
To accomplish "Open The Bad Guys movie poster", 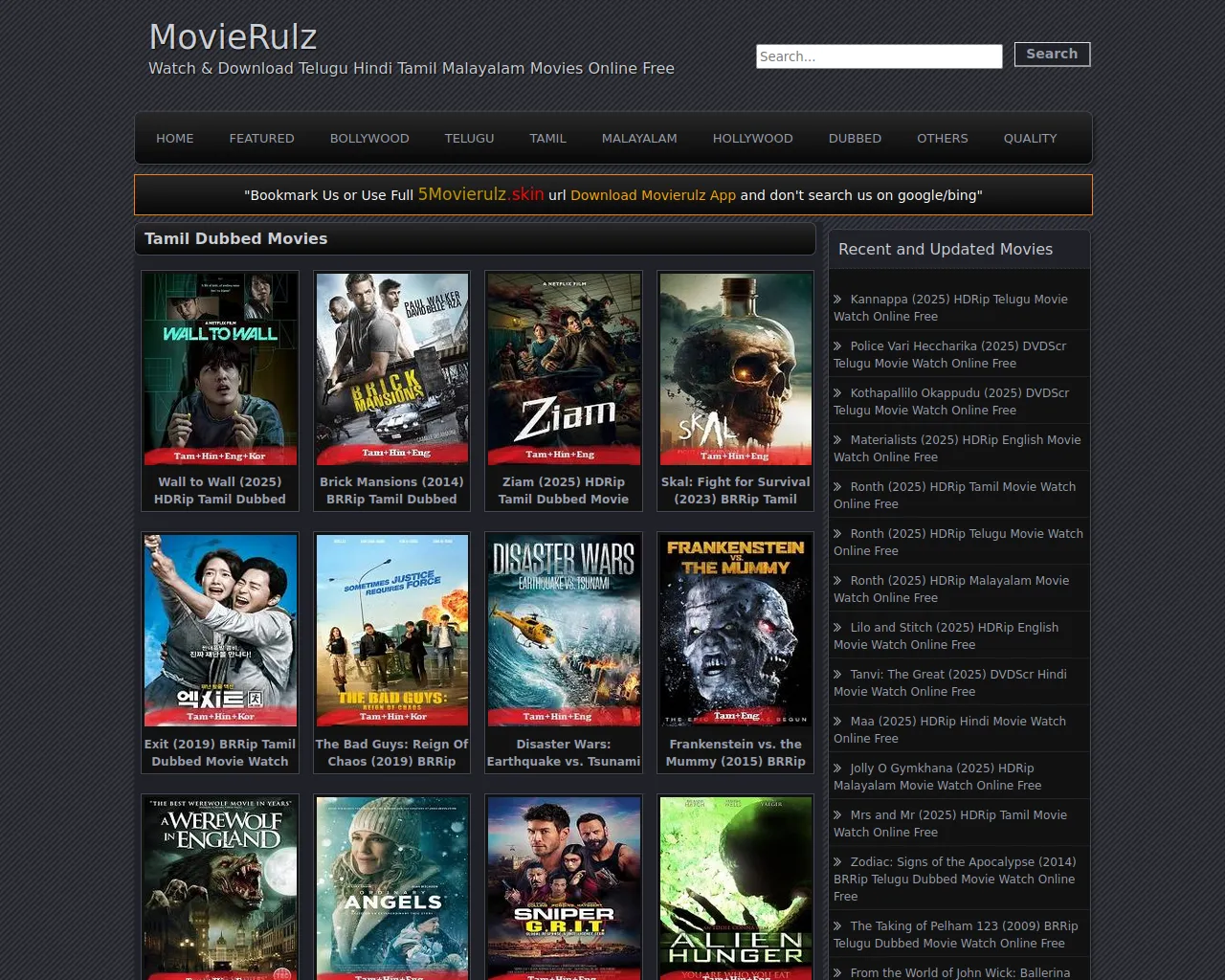I will pyautogui.click(x=391, y=631).
